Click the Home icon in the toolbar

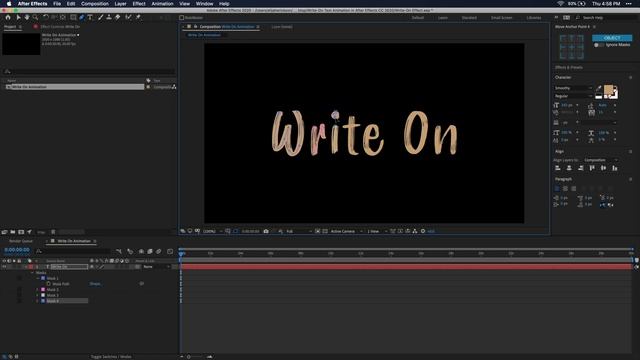[x=8, y=18]
